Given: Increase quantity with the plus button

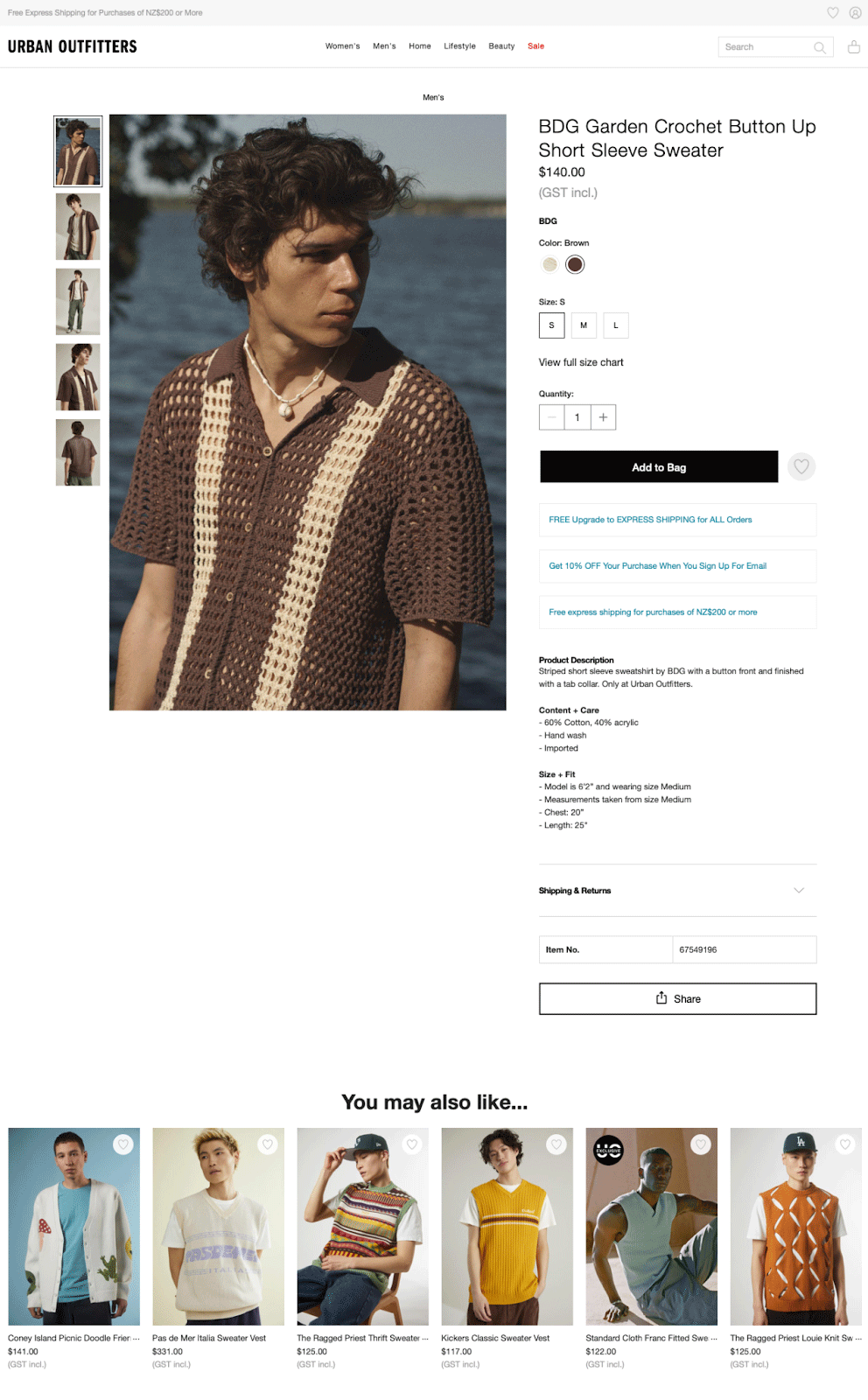Looking at the screenshot, I should tap(603, 417).
